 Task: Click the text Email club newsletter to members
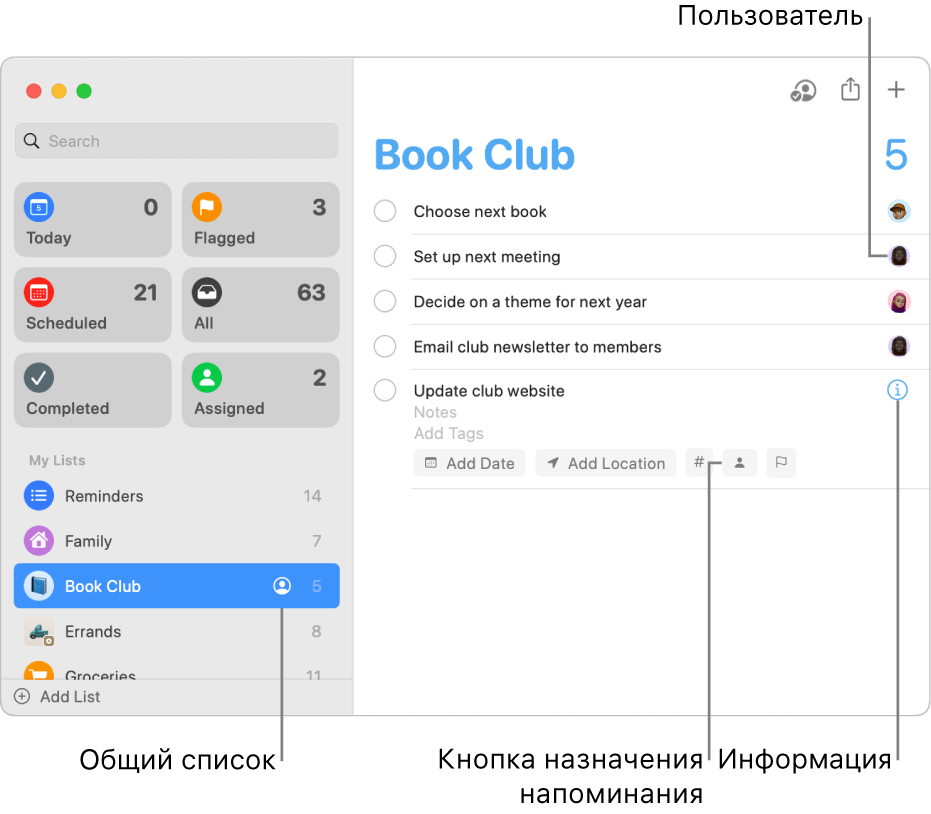(x=537, y=347)
